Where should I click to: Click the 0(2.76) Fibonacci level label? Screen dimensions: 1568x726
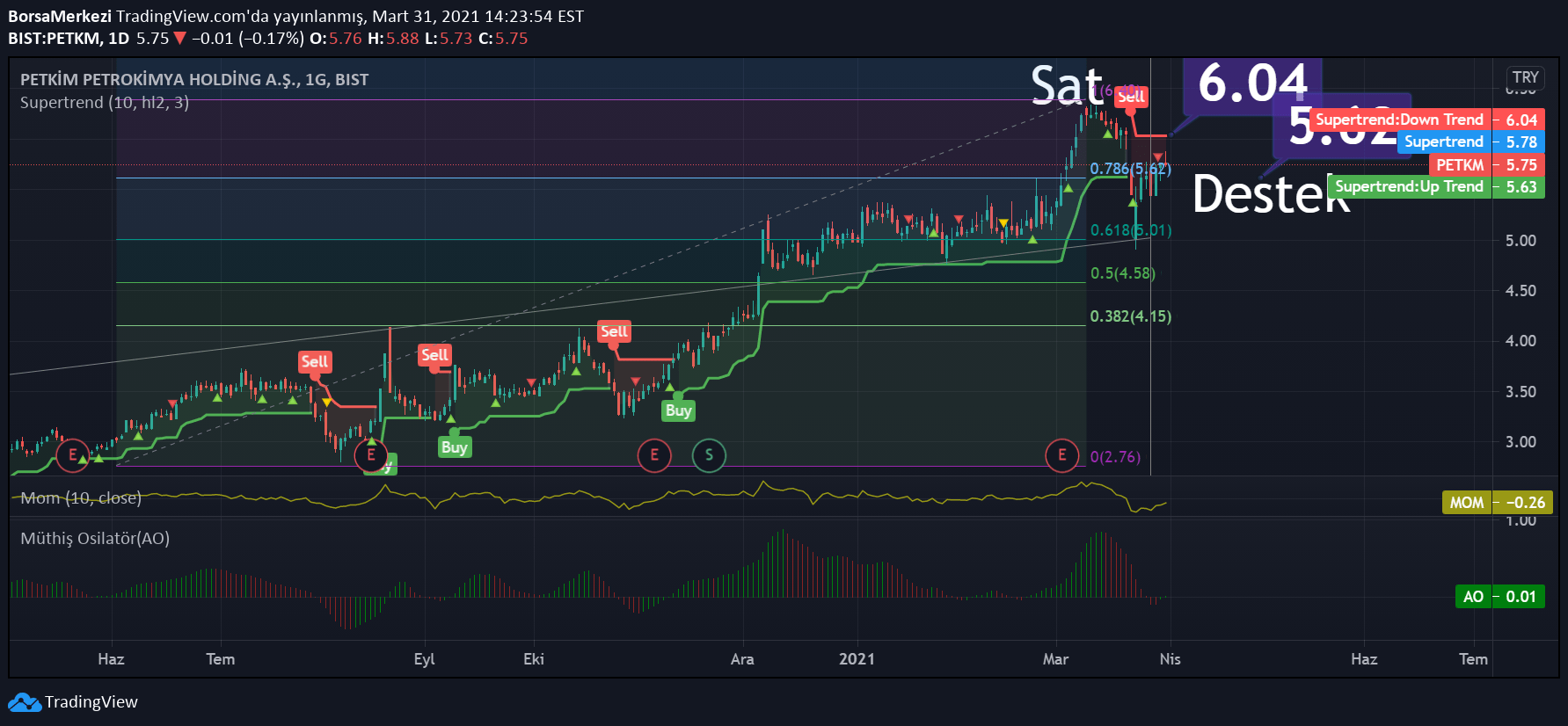coord(1115,457)
